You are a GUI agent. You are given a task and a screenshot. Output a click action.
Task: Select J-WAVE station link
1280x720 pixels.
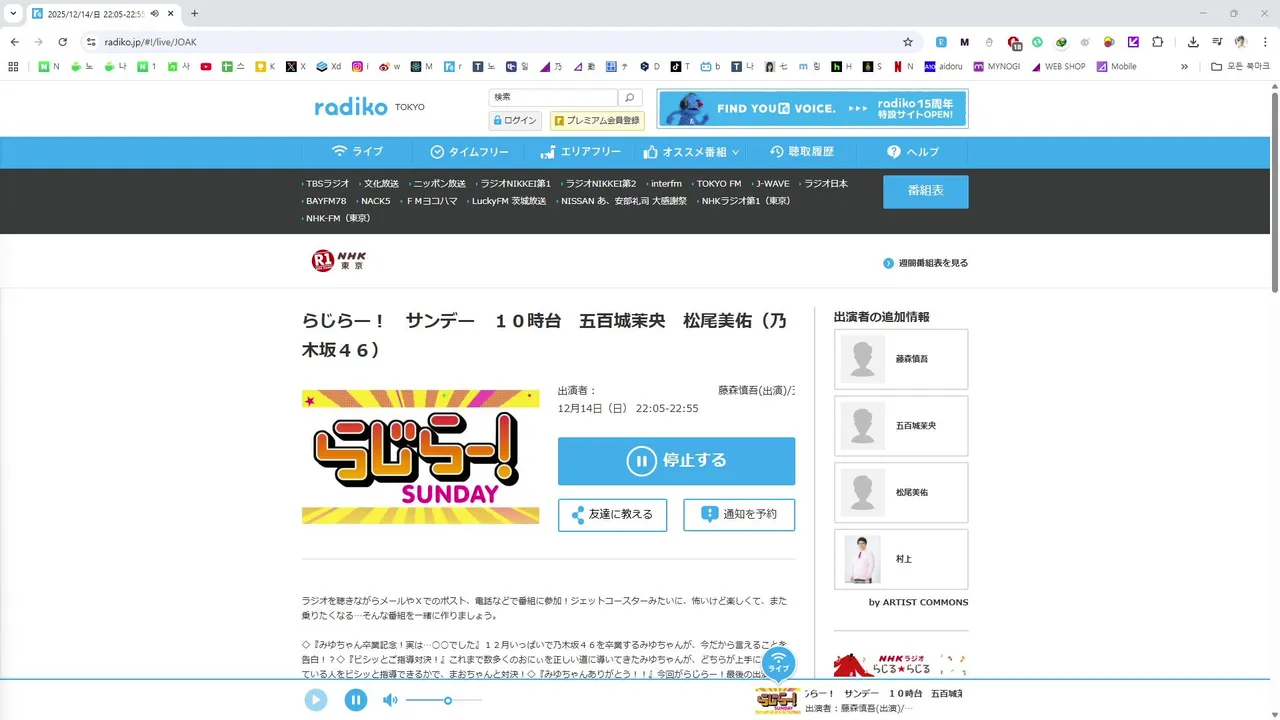(x=771, y=184)
